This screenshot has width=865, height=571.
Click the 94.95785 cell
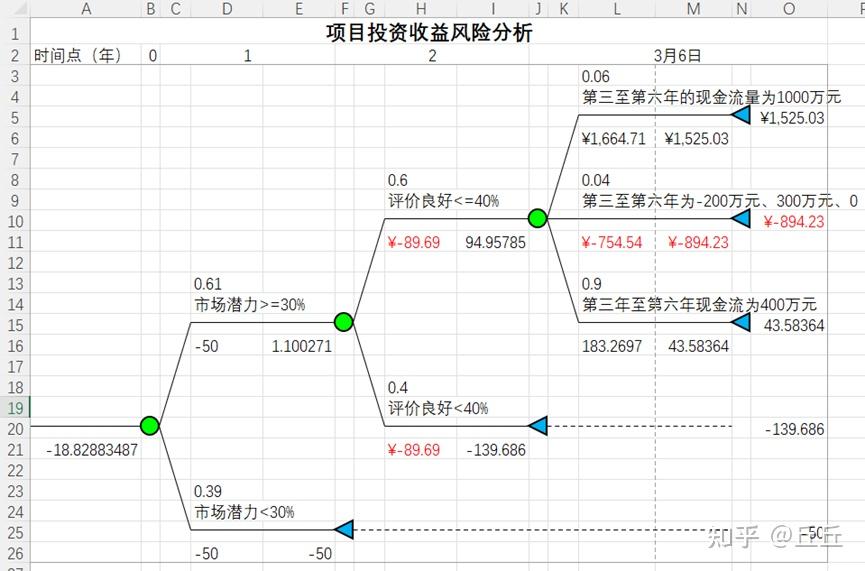pyautogui.click(x=495, y=242)
